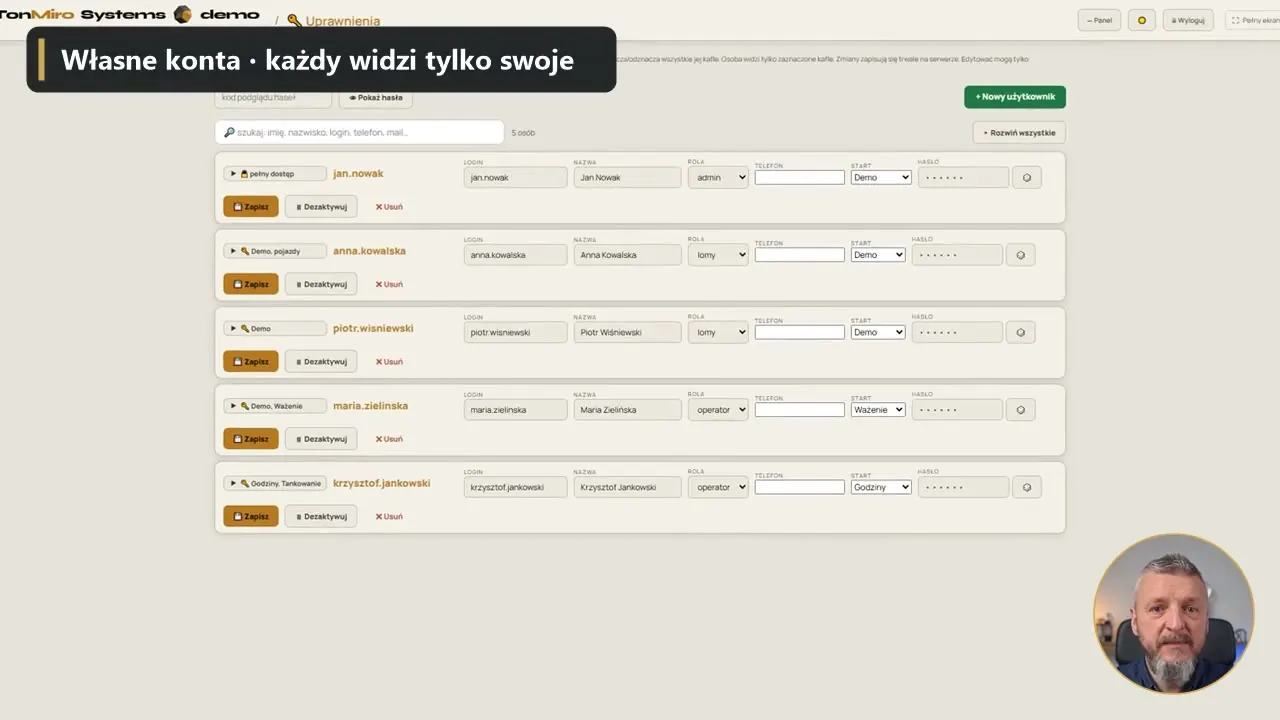The image size is (1280, 720).
Task: Go to Panel from the top bar
Action: point(1099,20)
